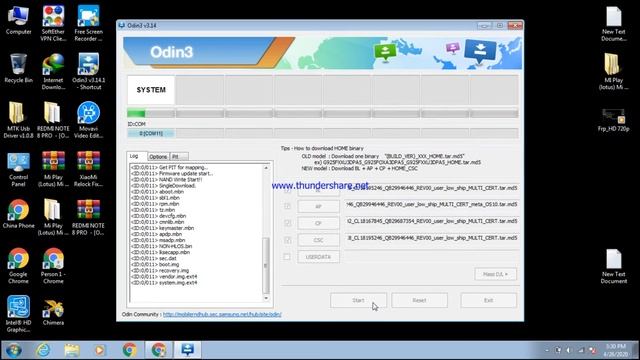Click the Start button in Odin
Image resolution: width=640 pixels, height=360 pixels.
tap(358, 300)
